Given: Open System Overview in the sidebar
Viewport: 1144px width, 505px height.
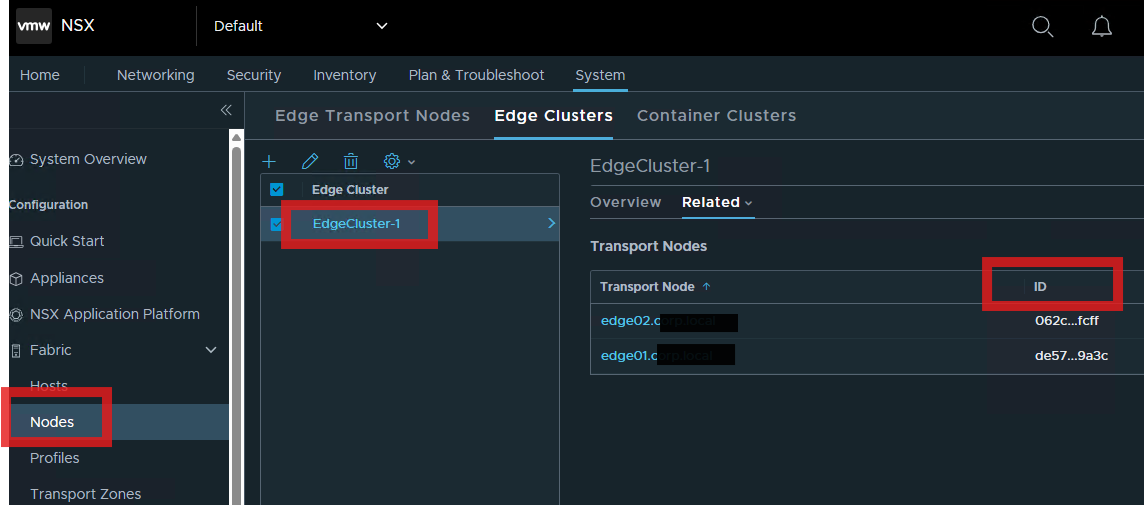Looking at the screenshot, I should click(x=88, y=159).
